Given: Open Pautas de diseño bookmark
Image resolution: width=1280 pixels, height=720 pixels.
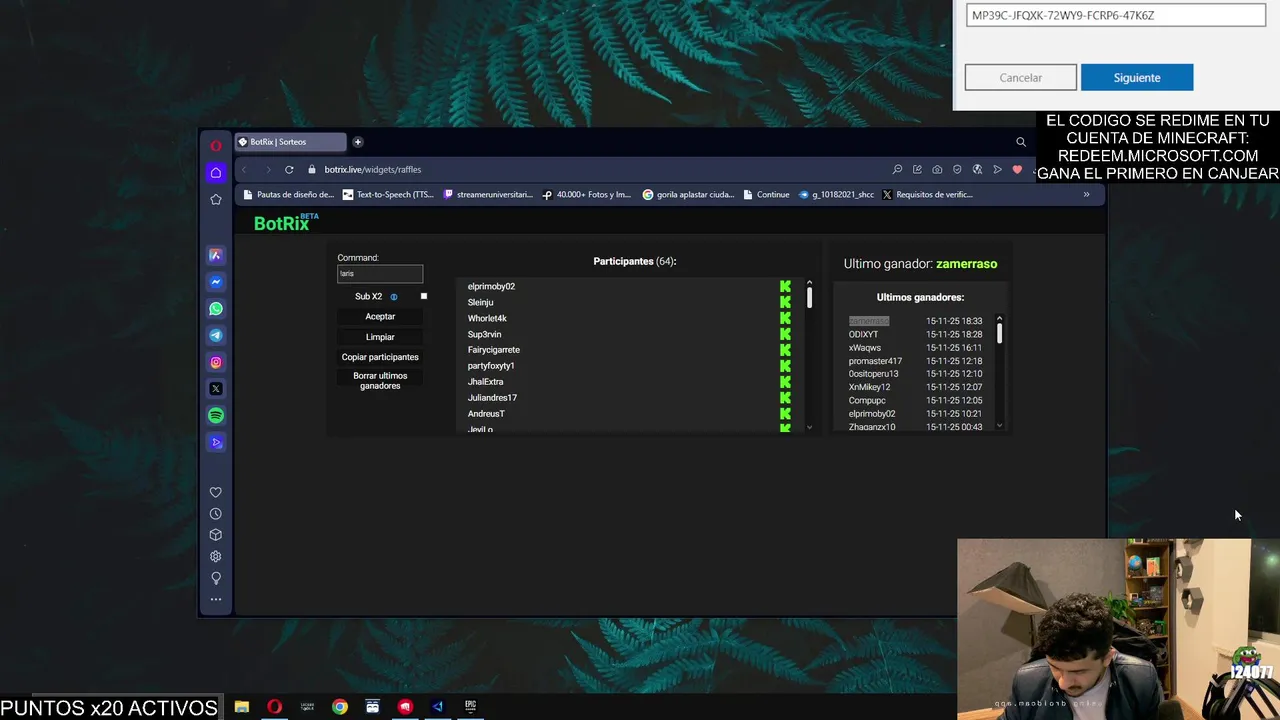Looking at the screenshot, I should coord(289,195).
